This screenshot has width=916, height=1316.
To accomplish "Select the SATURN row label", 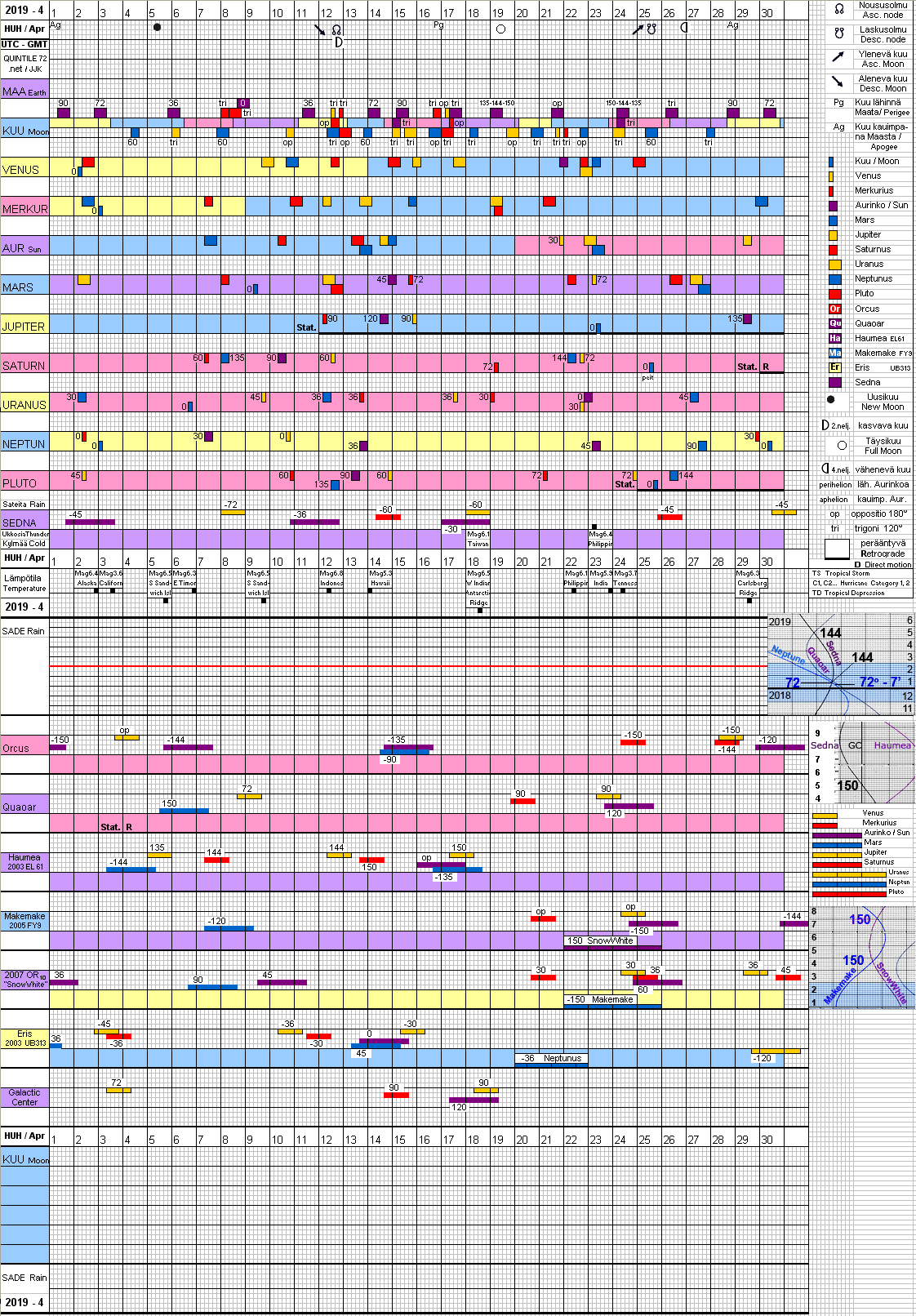I will (x=24, y=366).
